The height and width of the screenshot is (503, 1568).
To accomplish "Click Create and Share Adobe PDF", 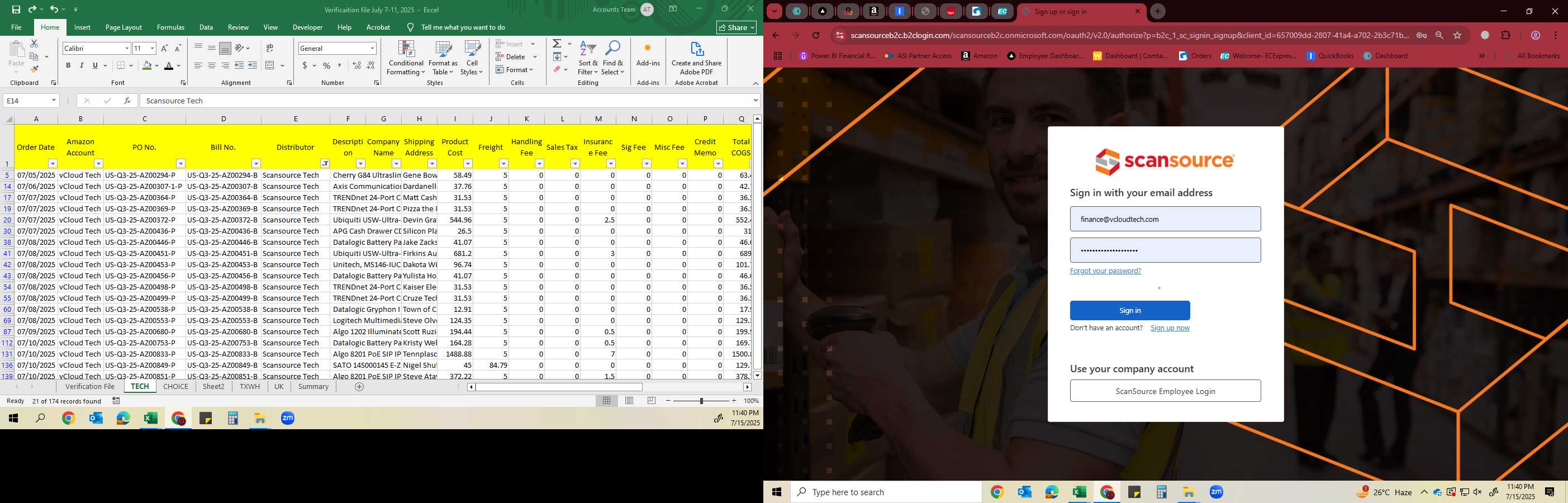I will point(696,59).
